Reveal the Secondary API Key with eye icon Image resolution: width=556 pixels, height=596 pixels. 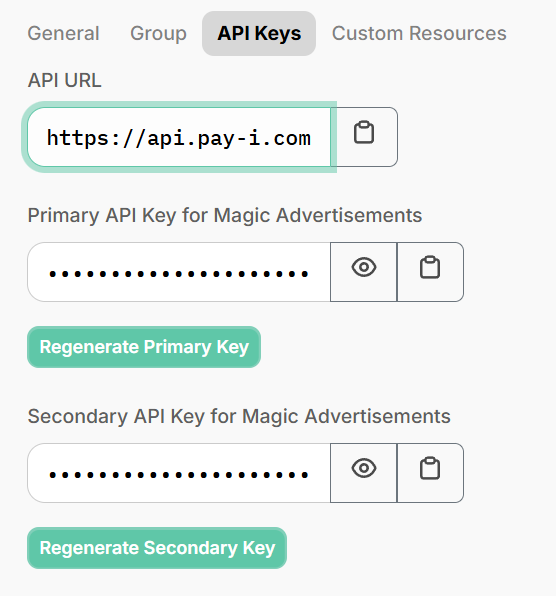point(364,473)
